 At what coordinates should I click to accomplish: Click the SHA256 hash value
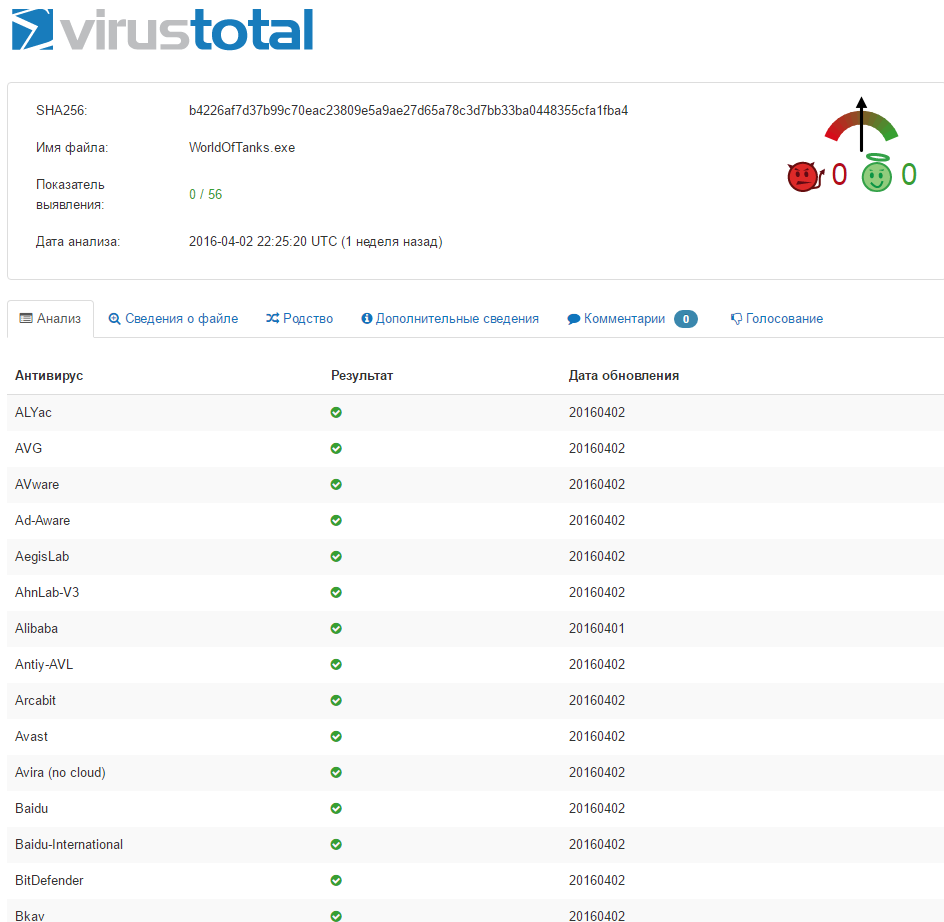408,110
